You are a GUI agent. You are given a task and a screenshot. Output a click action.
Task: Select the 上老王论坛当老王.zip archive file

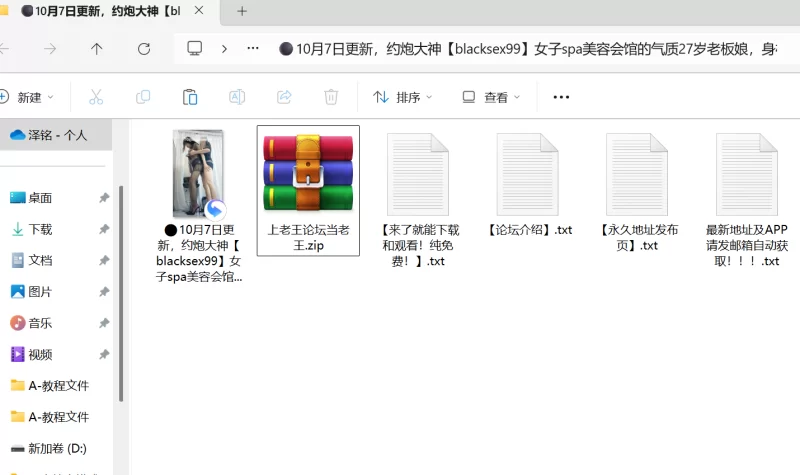[x=308, y=190]
